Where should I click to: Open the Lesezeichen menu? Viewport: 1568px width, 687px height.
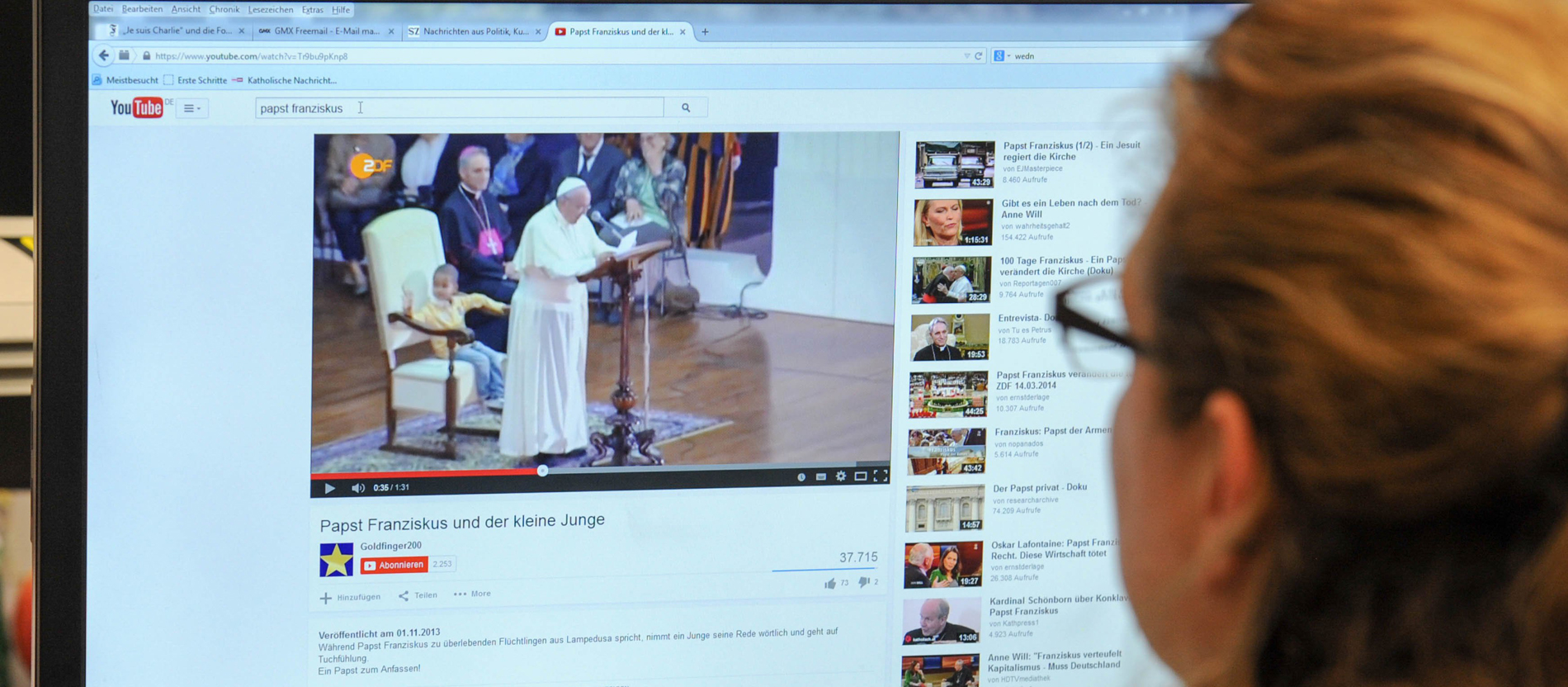click(271, 10)
